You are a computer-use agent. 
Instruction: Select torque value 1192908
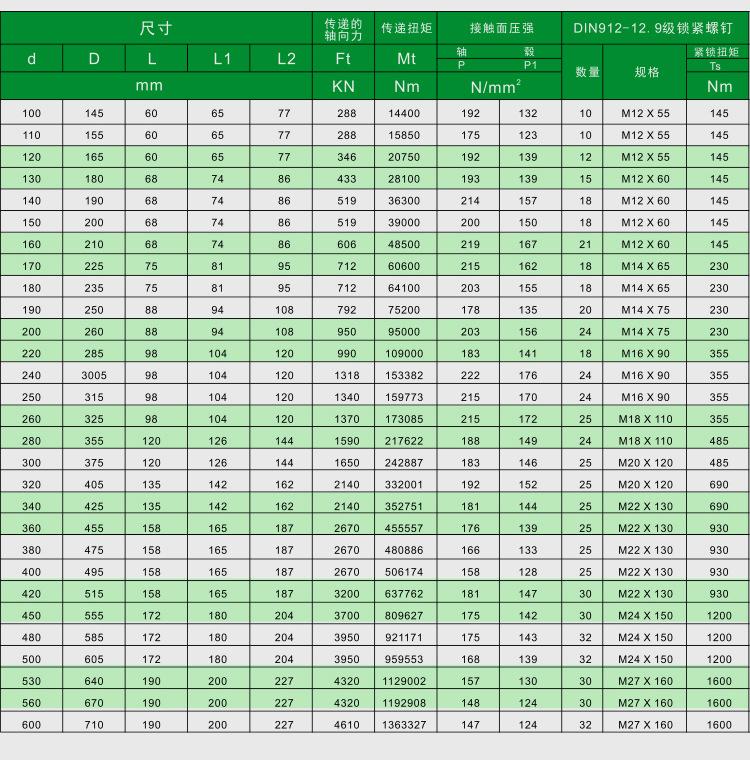coord(404,703)
